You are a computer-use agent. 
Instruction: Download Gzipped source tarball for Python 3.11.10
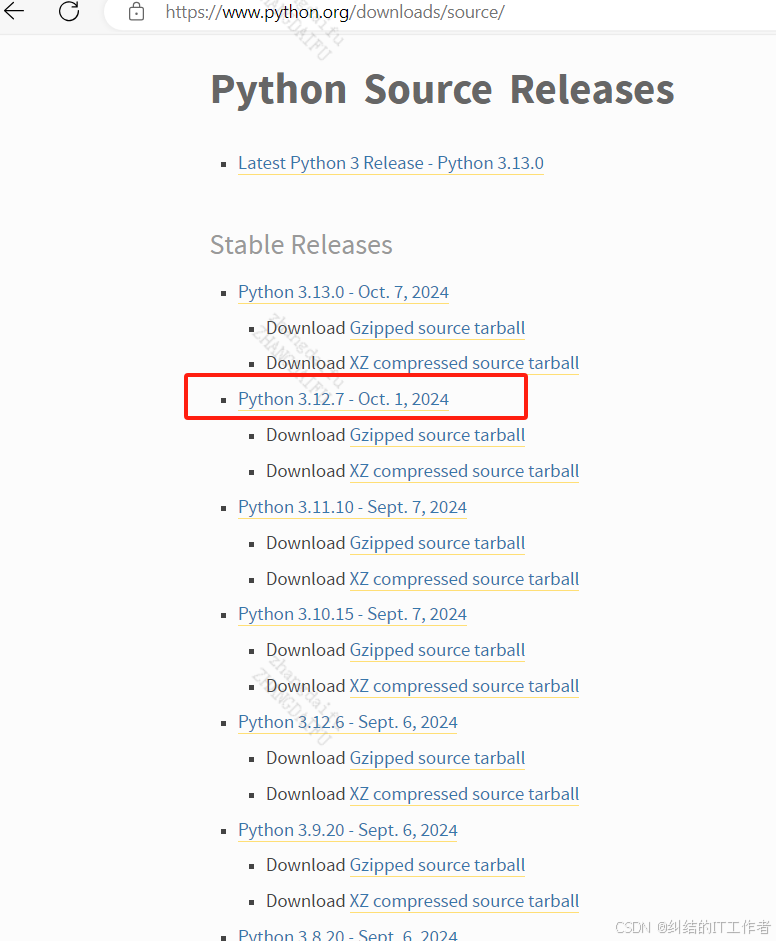[437, 543]
